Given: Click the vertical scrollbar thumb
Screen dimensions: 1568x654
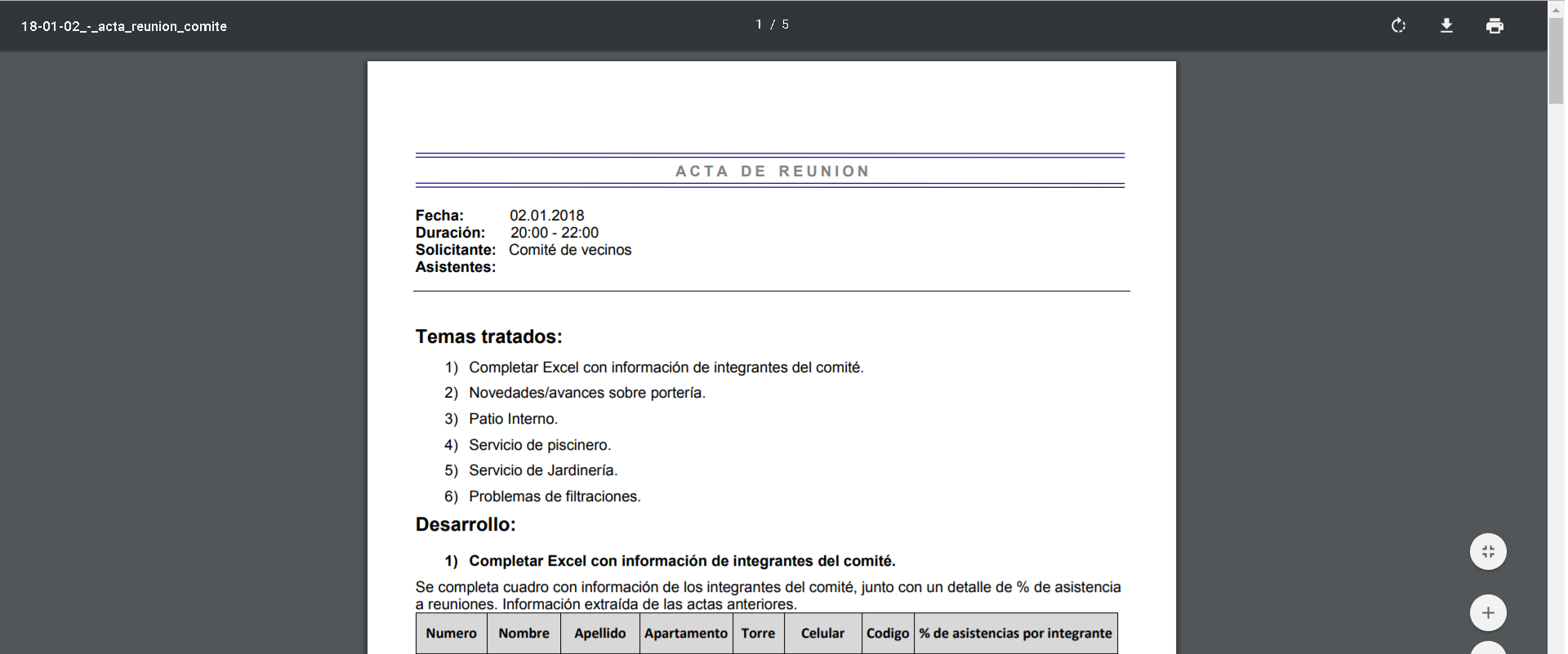Looking at the screenshot, I should 1556,61.
